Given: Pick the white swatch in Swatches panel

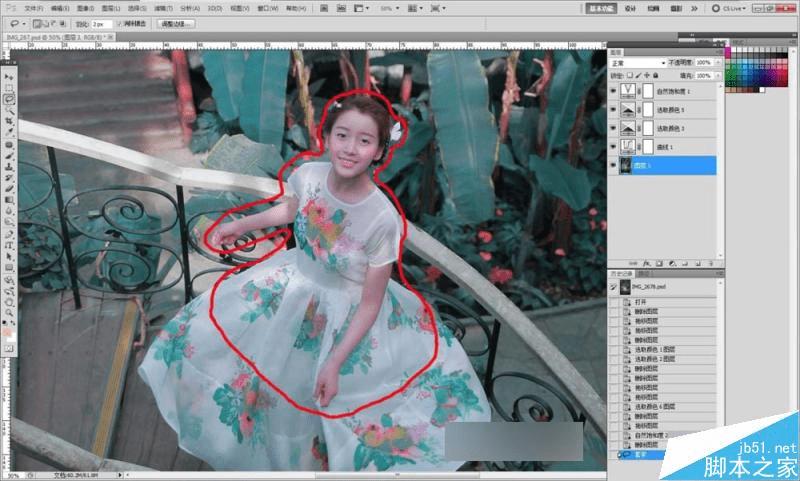Looking at the screenshot, I should coord(762,90).
